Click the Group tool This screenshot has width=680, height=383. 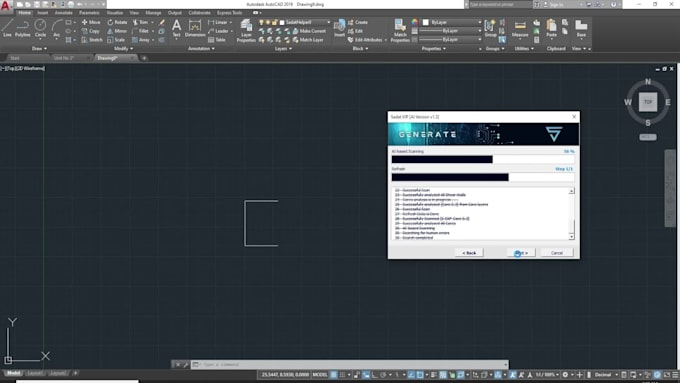pyautogui.click(x=490, y=28)
